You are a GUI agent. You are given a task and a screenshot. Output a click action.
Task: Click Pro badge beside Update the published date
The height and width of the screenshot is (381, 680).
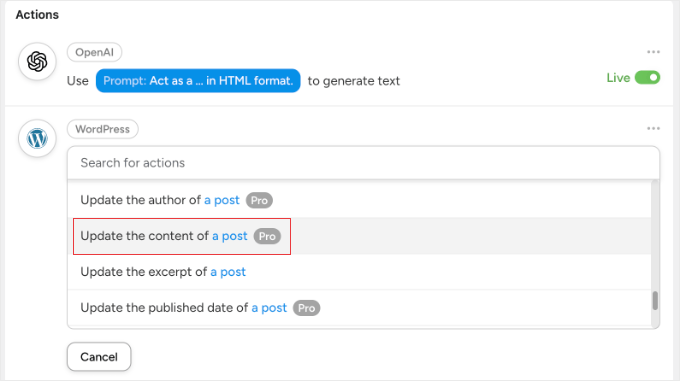pos(307,308)
